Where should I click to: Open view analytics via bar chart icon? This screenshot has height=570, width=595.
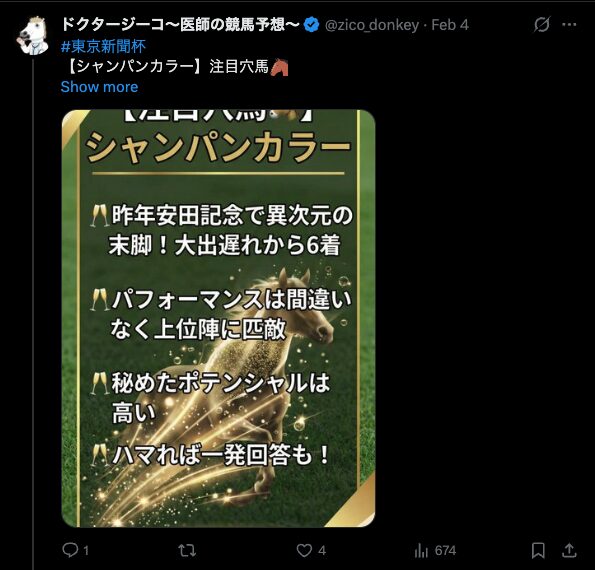point(421,550)
